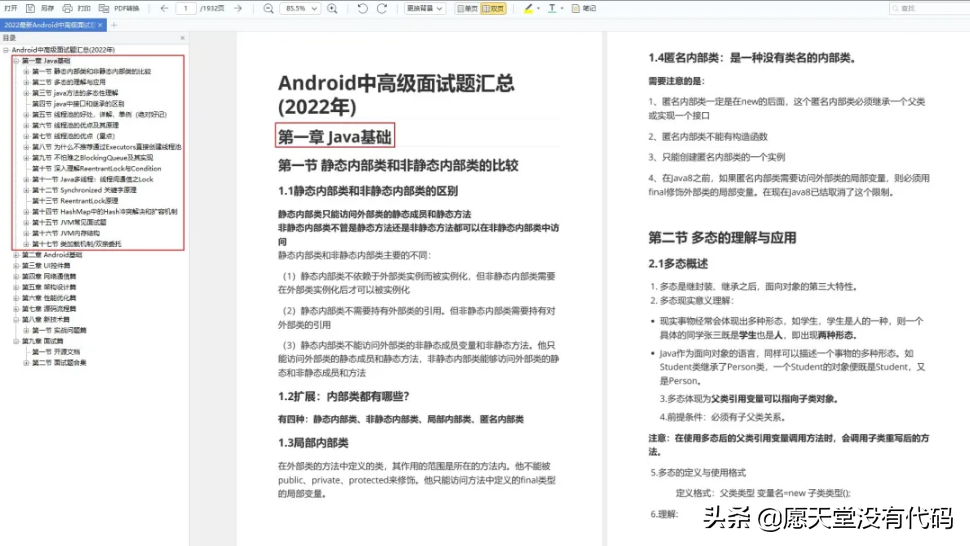Open outline item 第十三节 ReentrantLock原理
Viewport: 970px width, 546px height.
[x=75, y=201]
